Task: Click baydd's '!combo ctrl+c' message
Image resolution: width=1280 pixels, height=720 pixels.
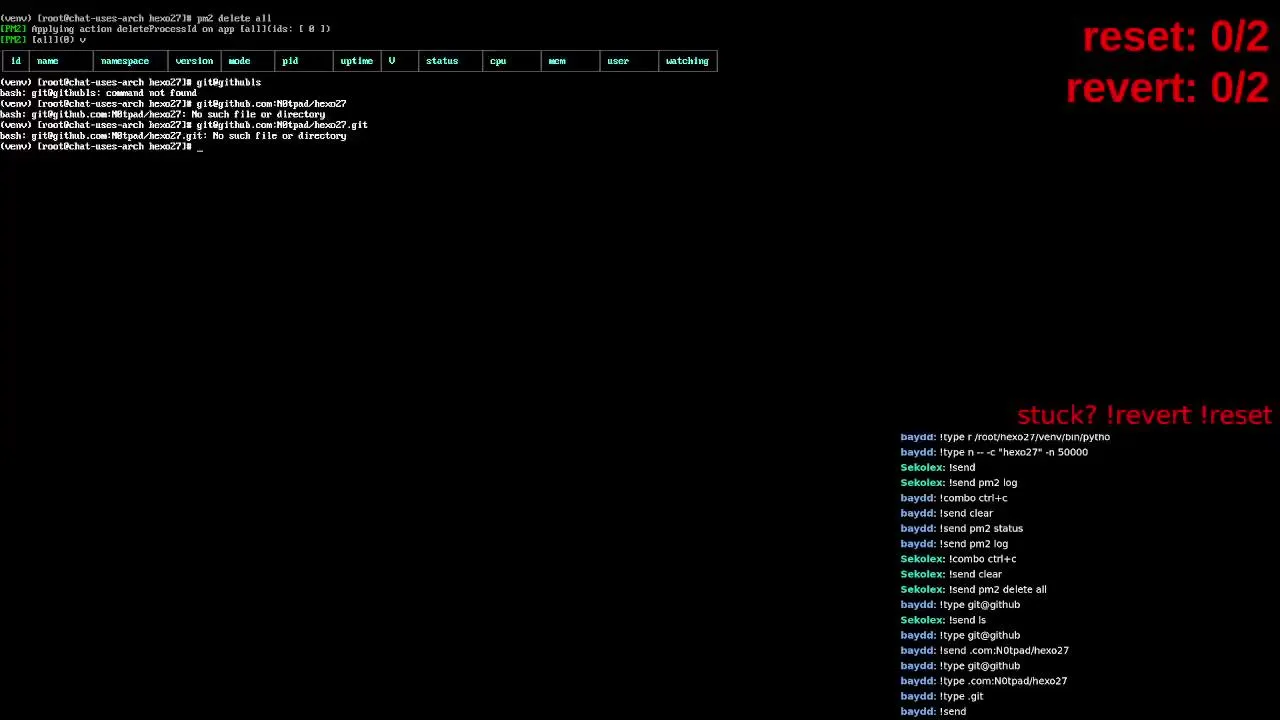Action: [x=953, y=498]
